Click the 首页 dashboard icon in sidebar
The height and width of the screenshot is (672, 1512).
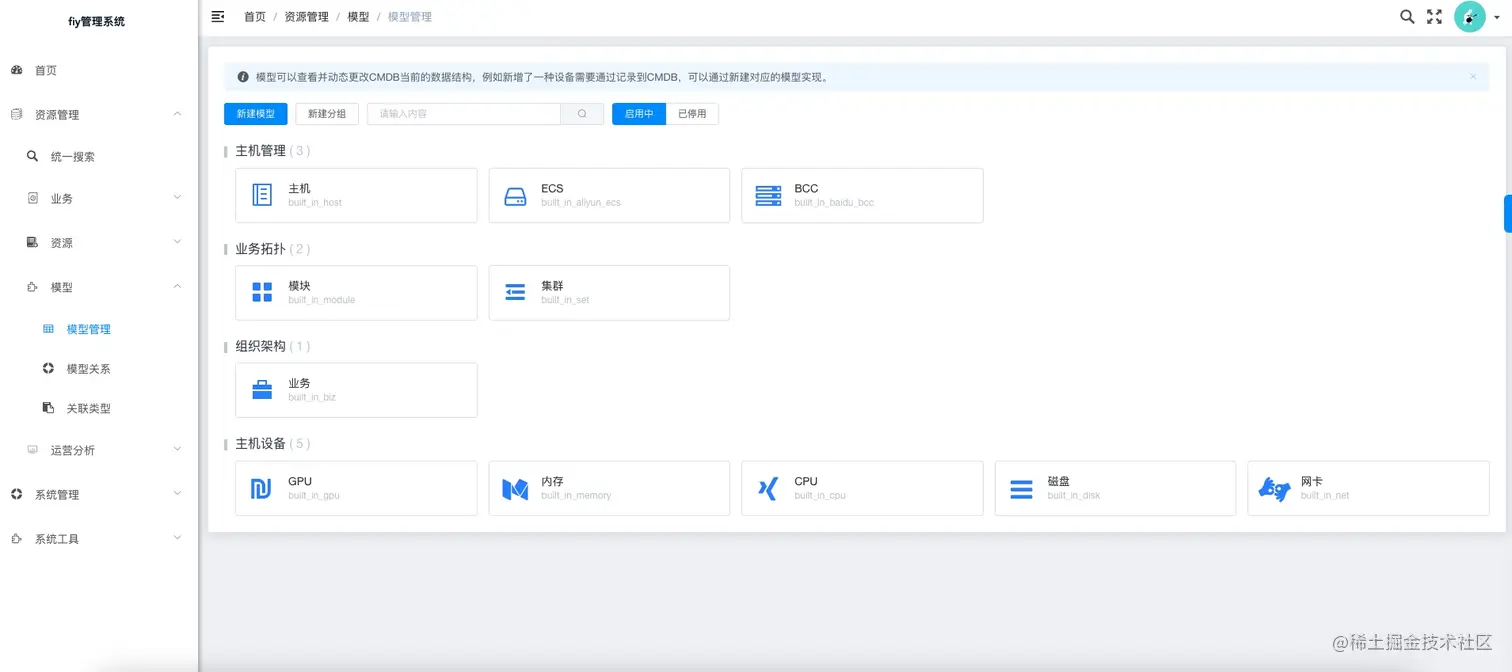pyautogui.click(x=17, y=71)
